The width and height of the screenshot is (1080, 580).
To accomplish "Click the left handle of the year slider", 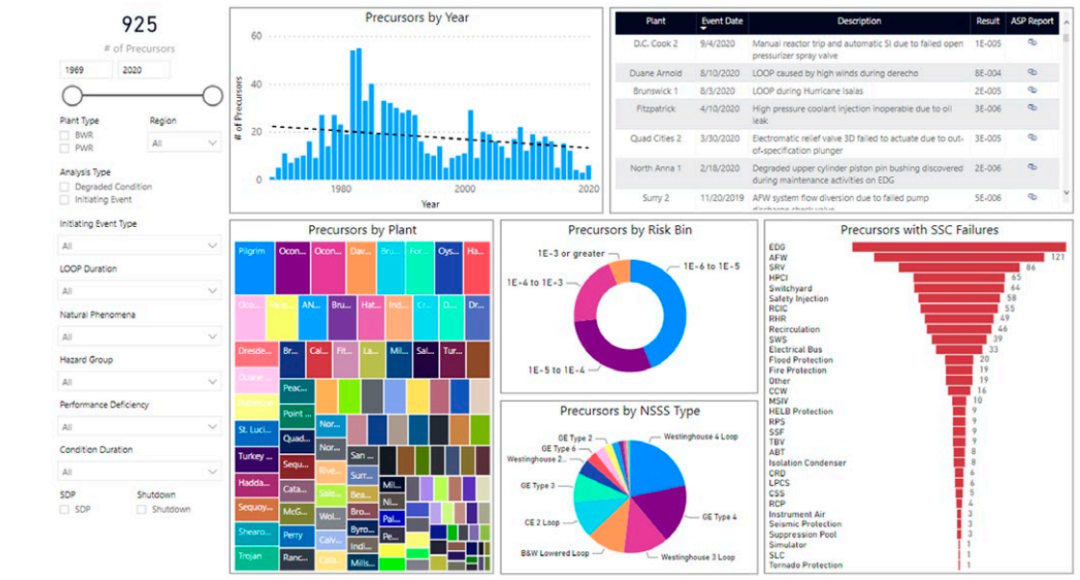I will coord(72,96).
